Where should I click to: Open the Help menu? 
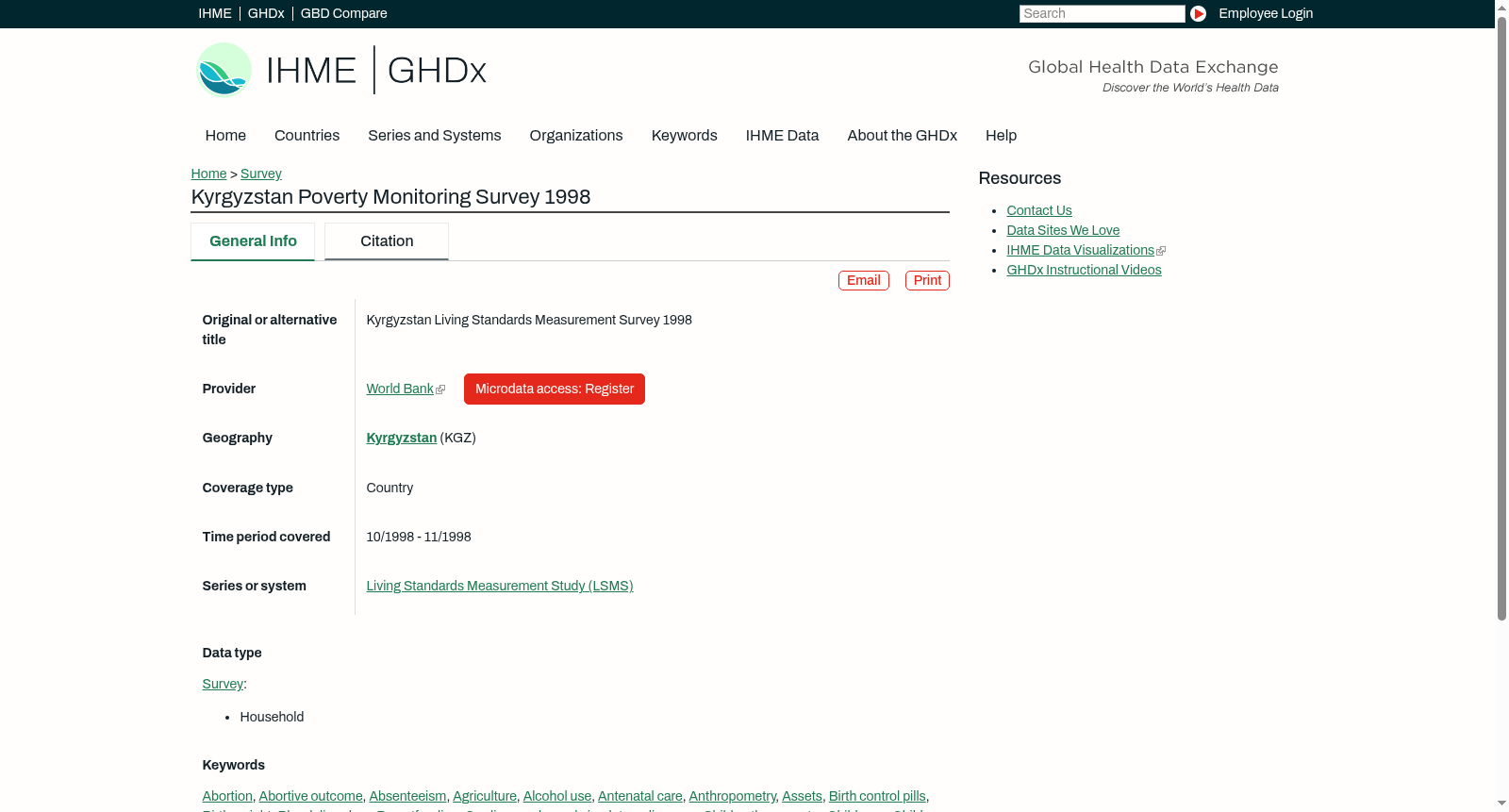pyautogui.click(x=1001, y=135)
